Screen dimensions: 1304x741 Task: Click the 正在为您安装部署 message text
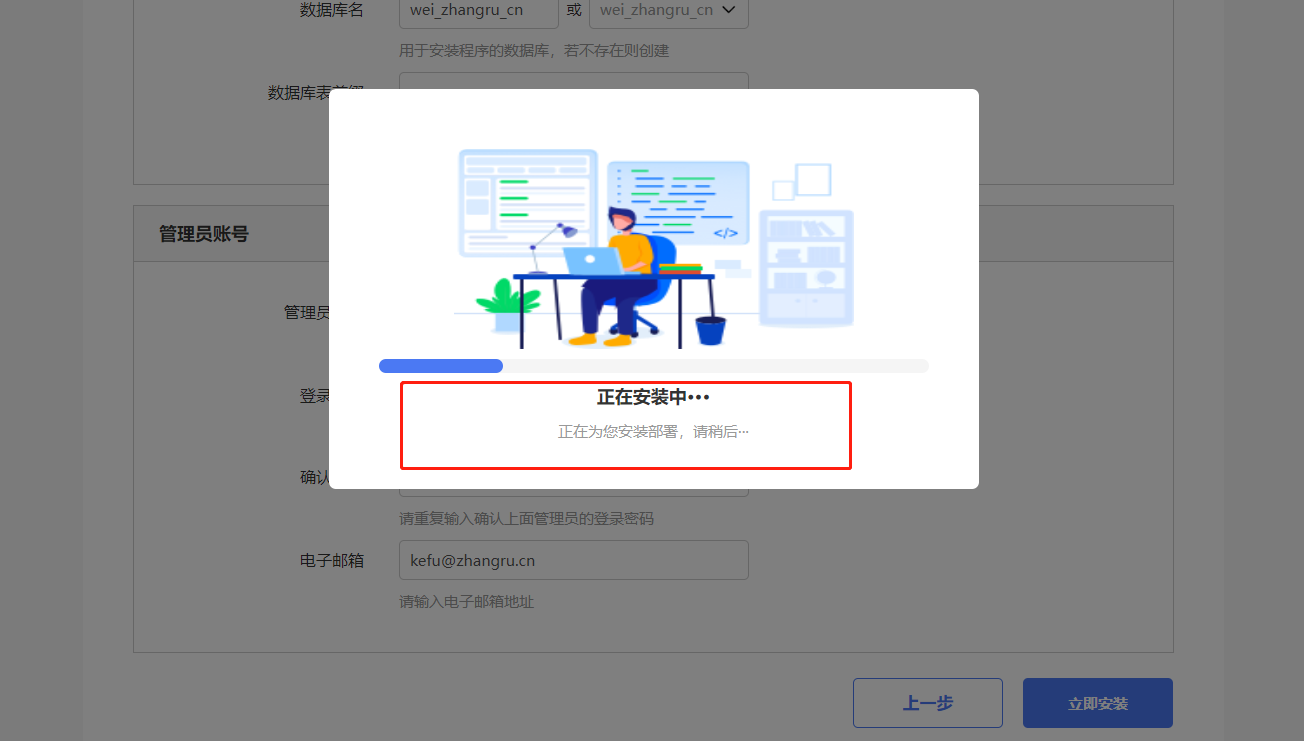(653, 432)
